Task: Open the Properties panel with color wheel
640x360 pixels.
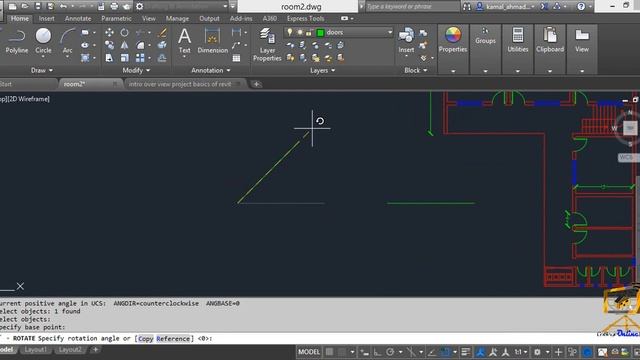Action: pos(453,40)
